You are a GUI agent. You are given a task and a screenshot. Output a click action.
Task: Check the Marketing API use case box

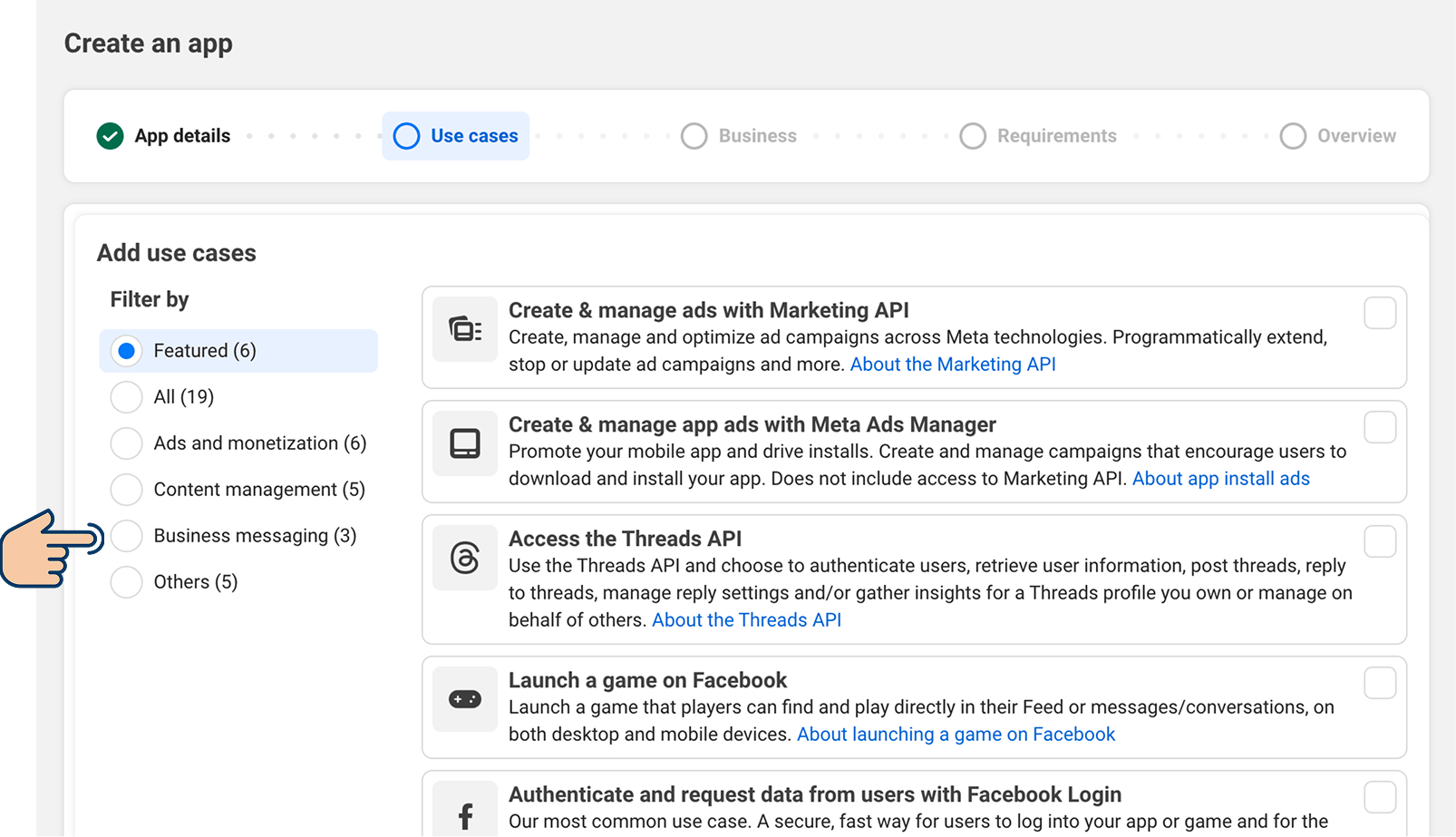[1380, 313]
